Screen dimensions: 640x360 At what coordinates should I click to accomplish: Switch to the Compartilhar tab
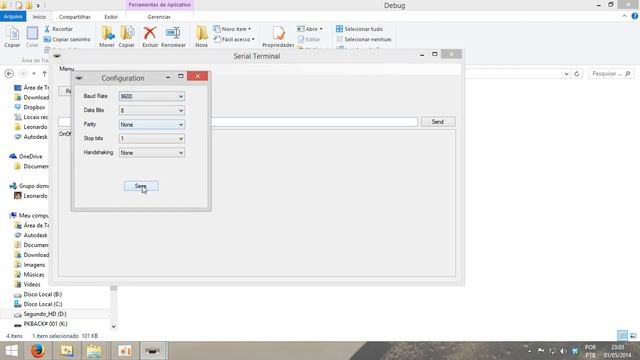coord(75,17)
